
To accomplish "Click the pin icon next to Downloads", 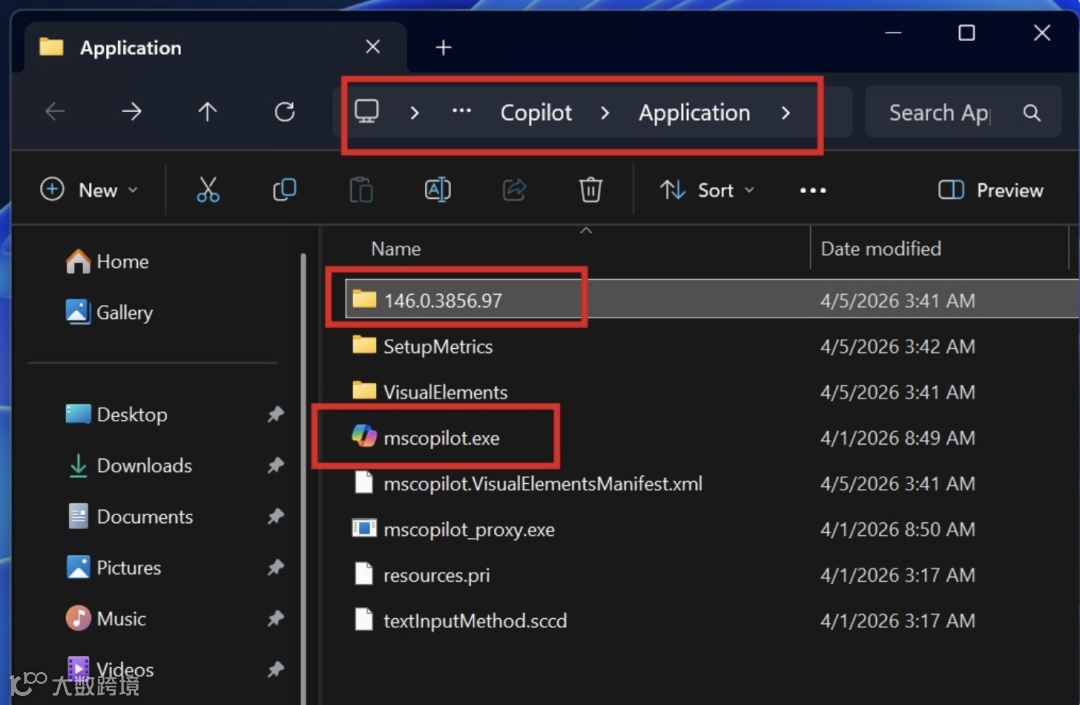I will [x=276, y=465].
